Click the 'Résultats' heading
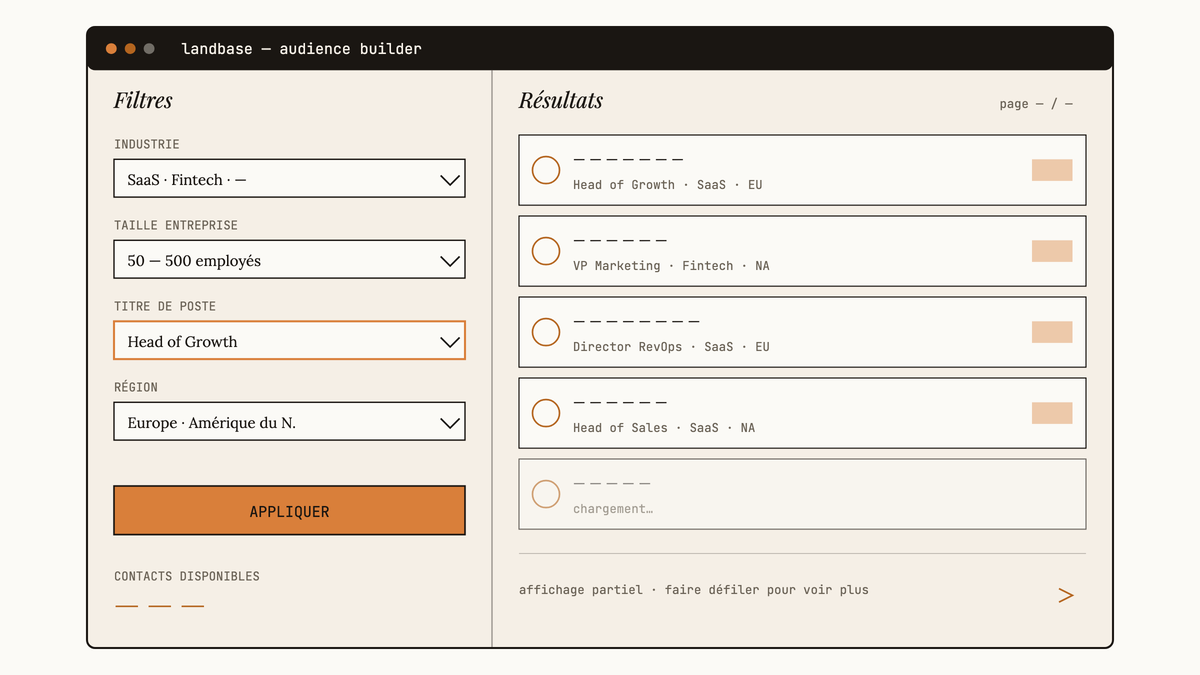This screenshot has width=1200, height=675. point(561,101)
